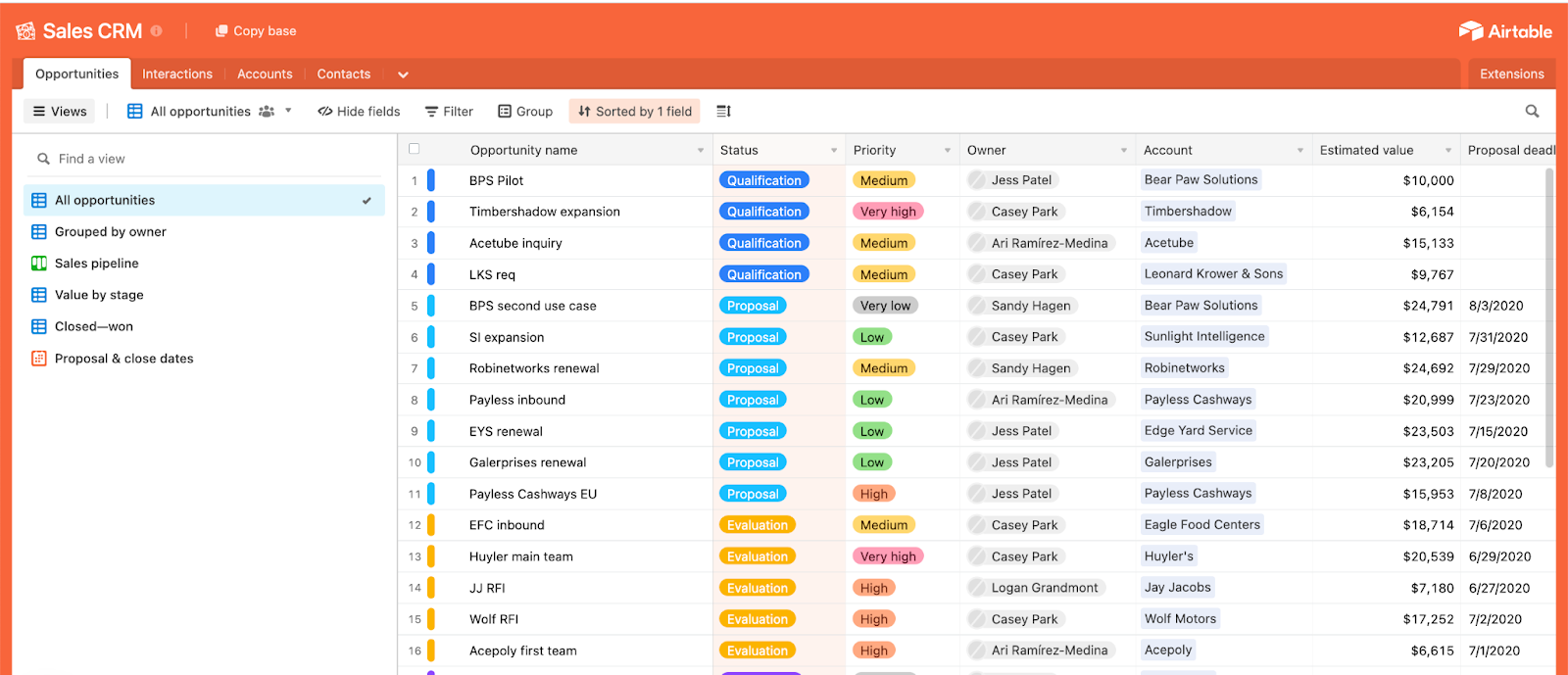Open the Eagle Food Centers account link
This screenshot has width=1568, height=675.
click(1202, 525)
